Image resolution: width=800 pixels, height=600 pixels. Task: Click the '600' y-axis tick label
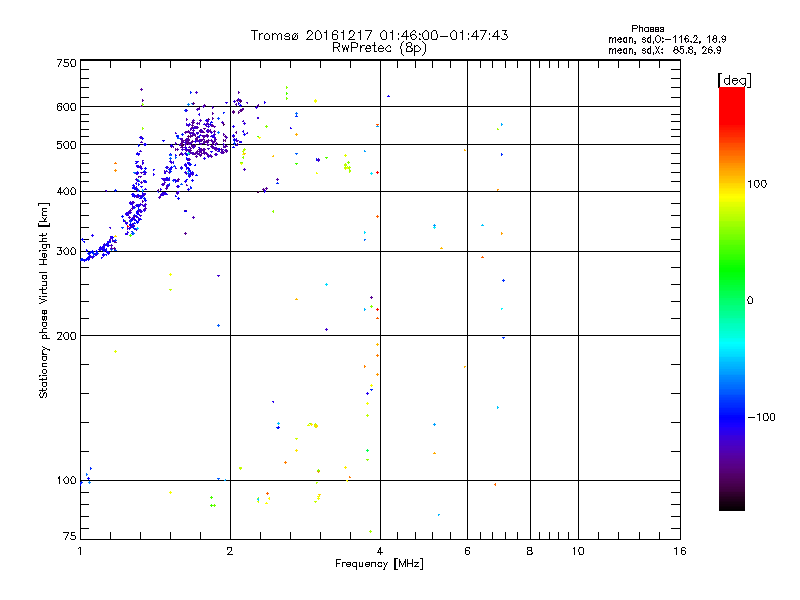pyautogui.click(x=67, y=107)
